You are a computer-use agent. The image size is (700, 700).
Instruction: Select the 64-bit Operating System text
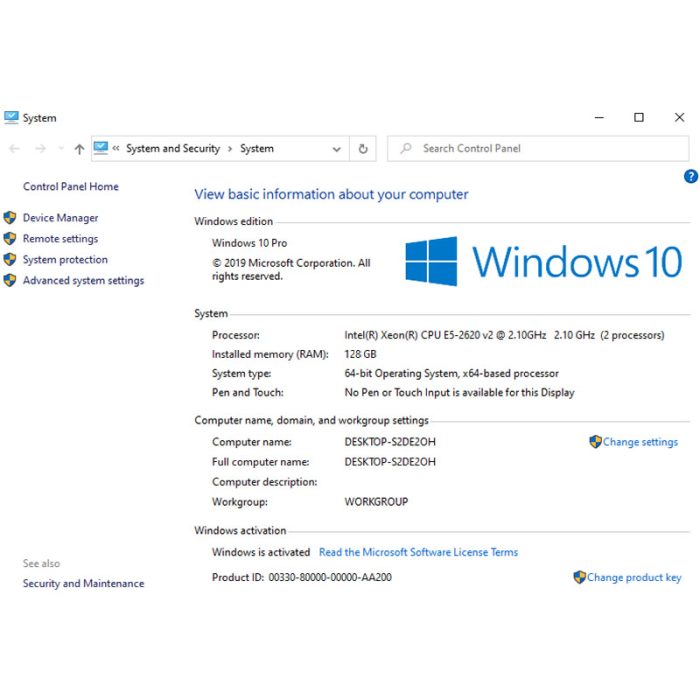451,374
